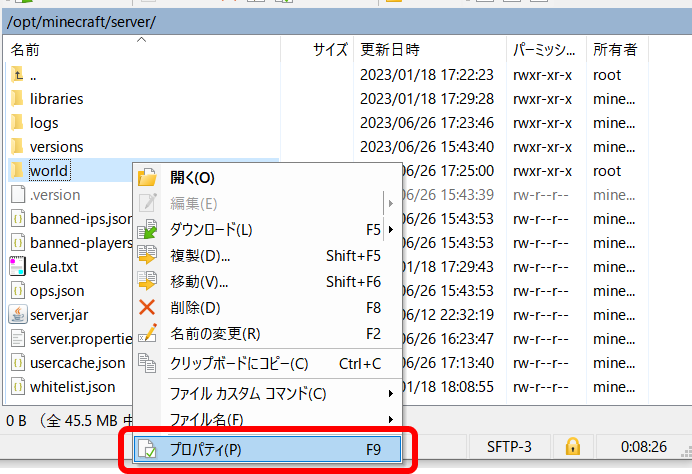692x474 pixels.
Task: Click the whitelist.json file icon
Action: [x=18, y=387]
